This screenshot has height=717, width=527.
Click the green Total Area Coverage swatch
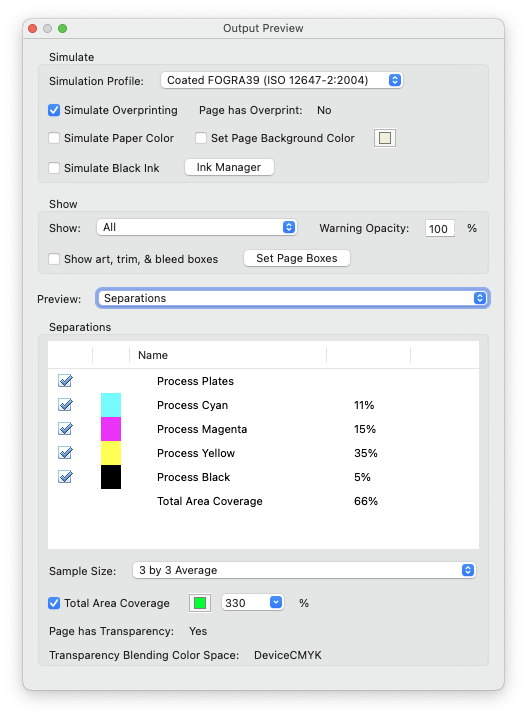click(200, 603)
